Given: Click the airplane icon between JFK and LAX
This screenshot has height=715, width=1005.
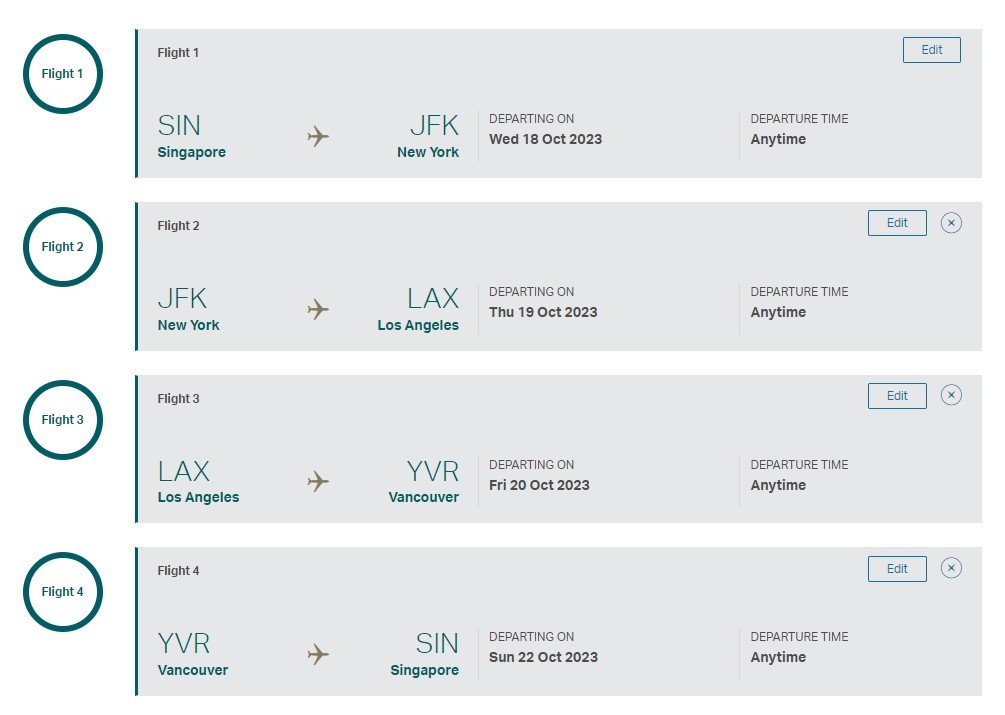Looking at the screenshot, I should pyautogui.click(x=318, y=307).
